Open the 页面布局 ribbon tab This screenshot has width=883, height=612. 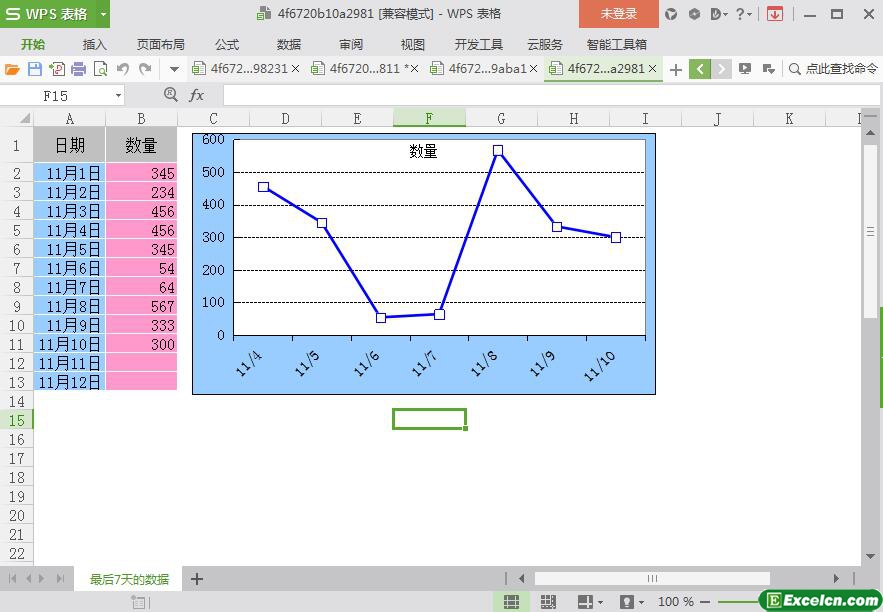160,44
